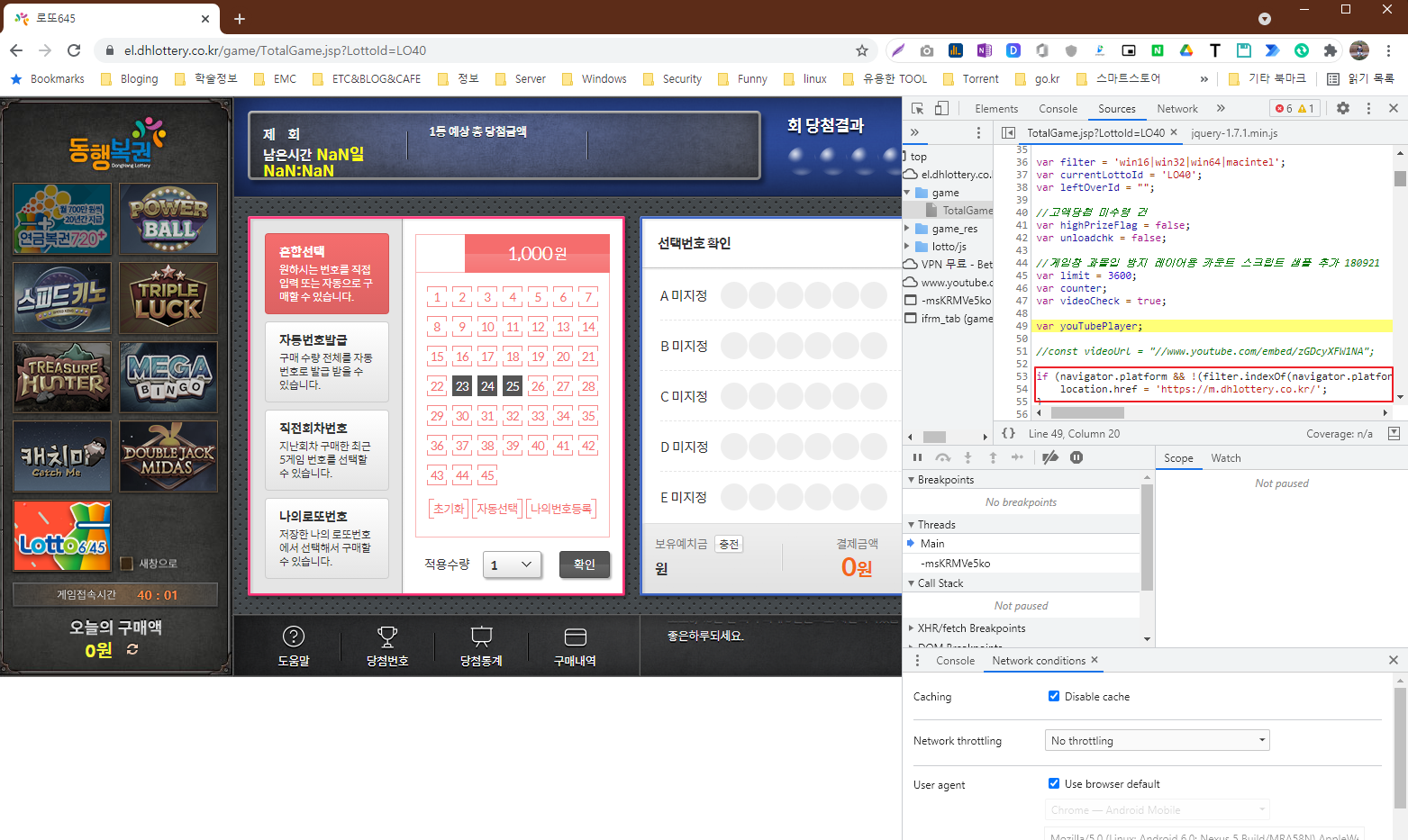This screenshot has width=1408, height=840.
Task: Open the Security bookmarks folder
Action: (x=672, y=78)
